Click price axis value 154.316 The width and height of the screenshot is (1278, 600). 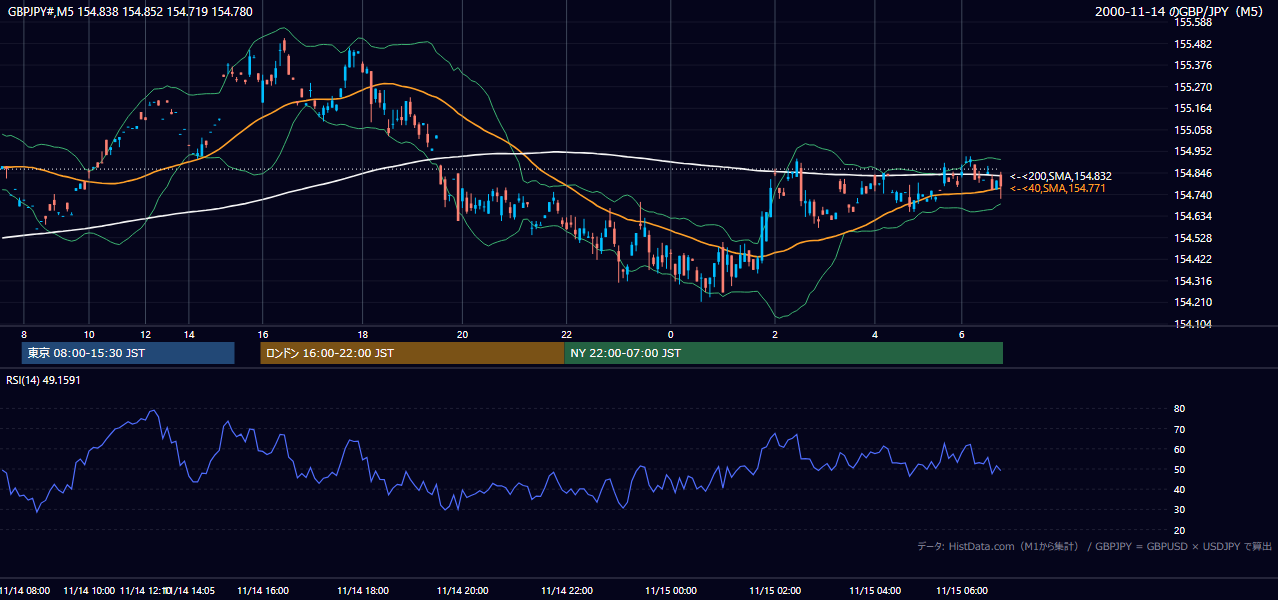point(1192,281)
